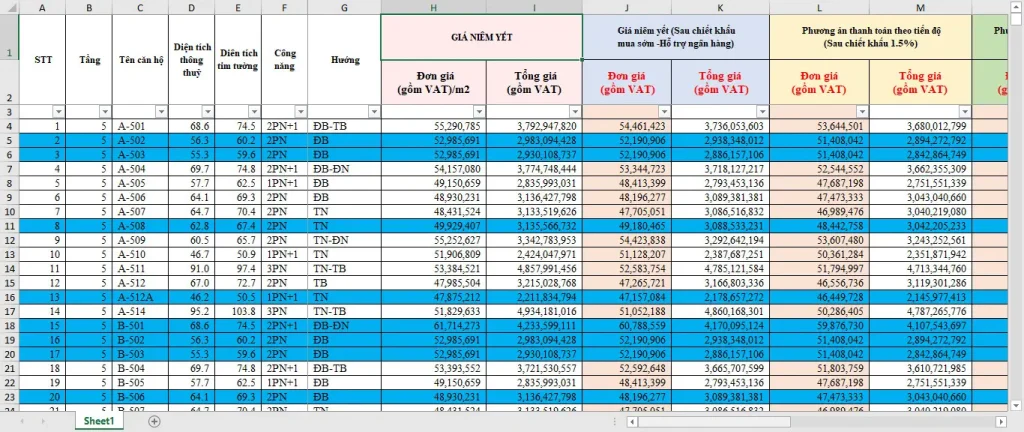Select column H header
This screenshot has height=432, width=1024.
(x=434, y=7)
